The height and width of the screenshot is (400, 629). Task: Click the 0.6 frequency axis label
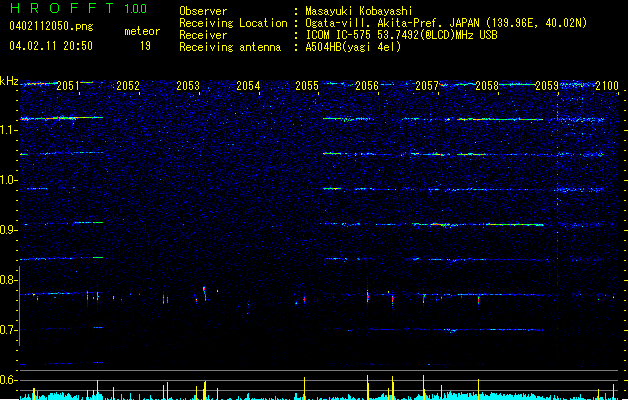tap(9, 380)
